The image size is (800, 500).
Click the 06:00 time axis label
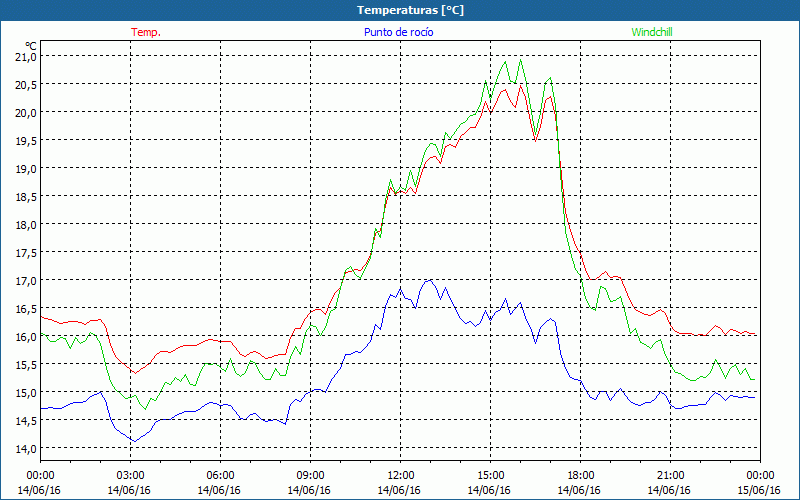(221, 475)
